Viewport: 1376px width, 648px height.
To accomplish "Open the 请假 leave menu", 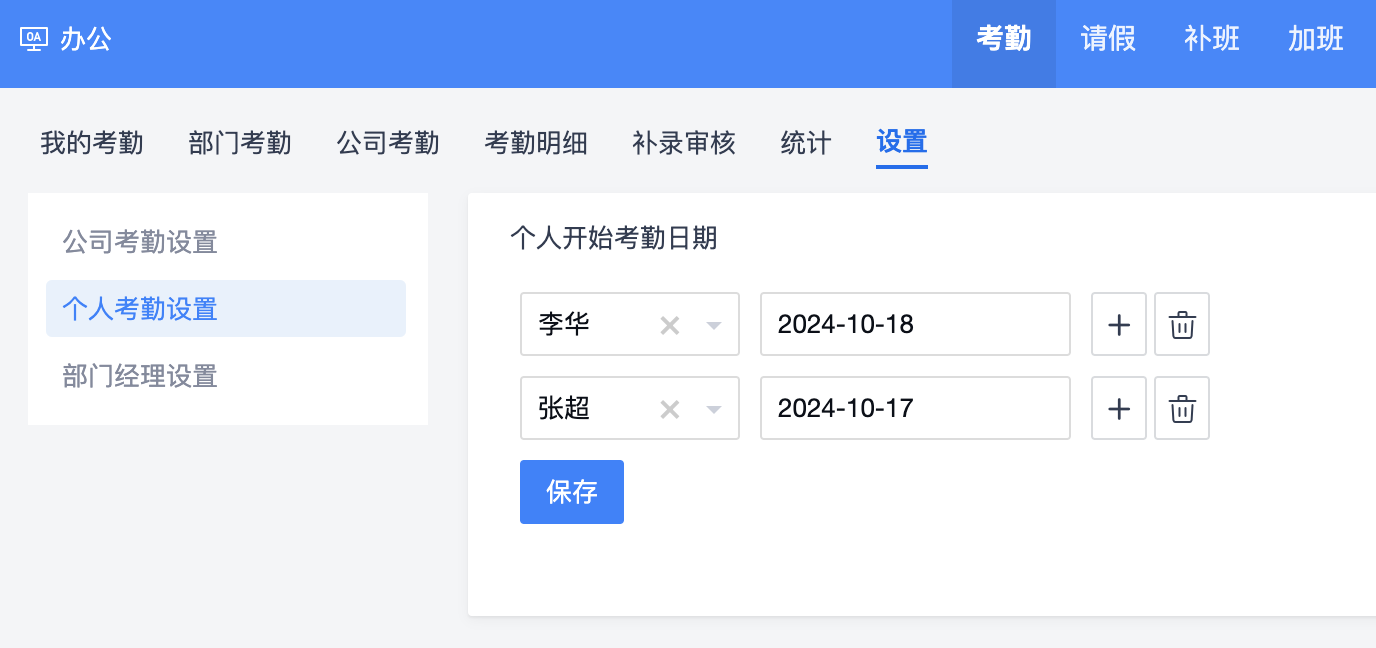I will click(x=1108, y=40).
